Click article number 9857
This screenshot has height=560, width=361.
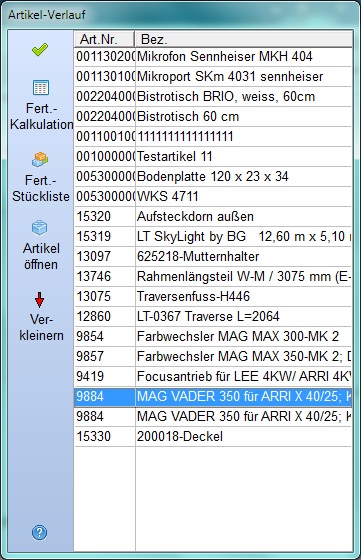pos(90,356)
